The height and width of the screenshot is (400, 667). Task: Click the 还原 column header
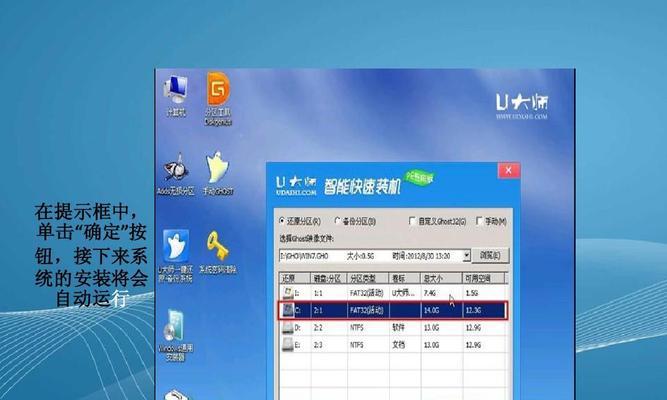tap(294, 278)
